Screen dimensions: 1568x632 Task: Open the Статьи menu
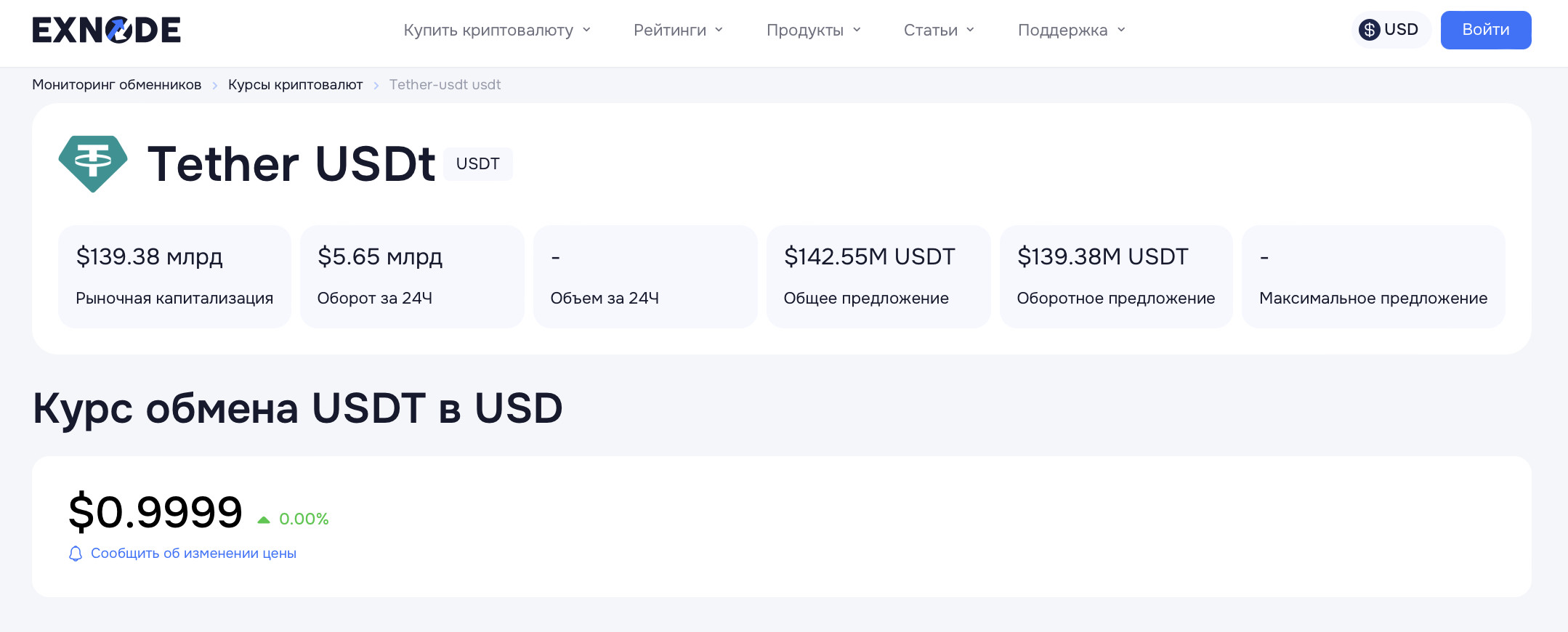[x=939, y=30]
